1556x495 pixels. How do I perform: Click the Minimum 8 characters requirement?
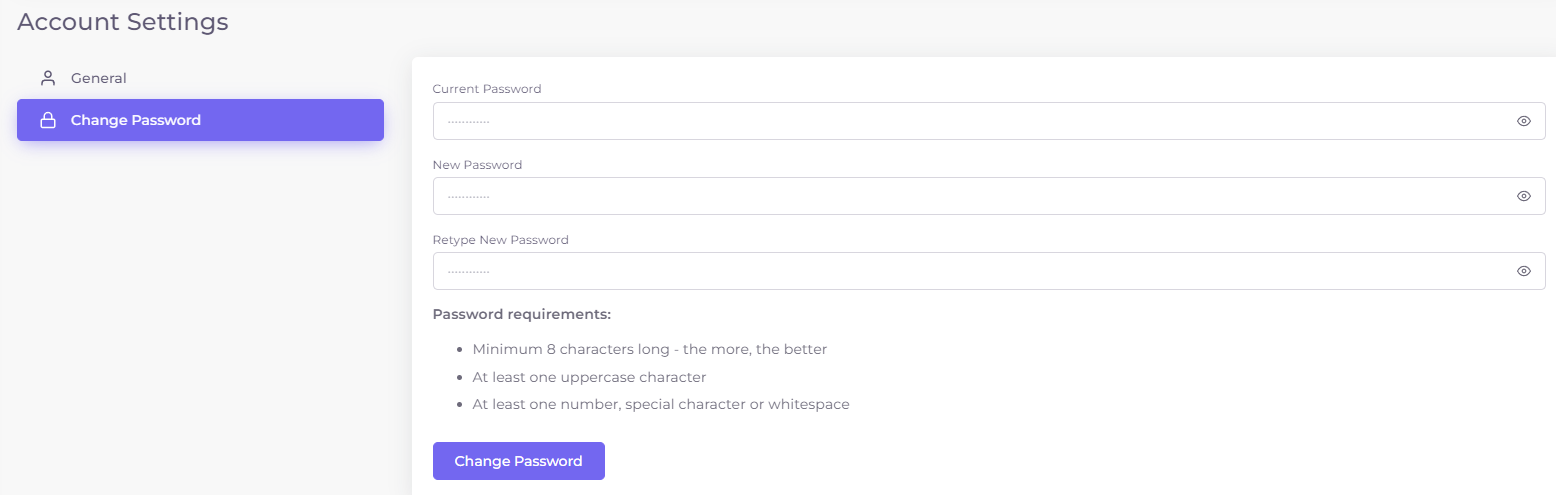(x=650, y=350)
